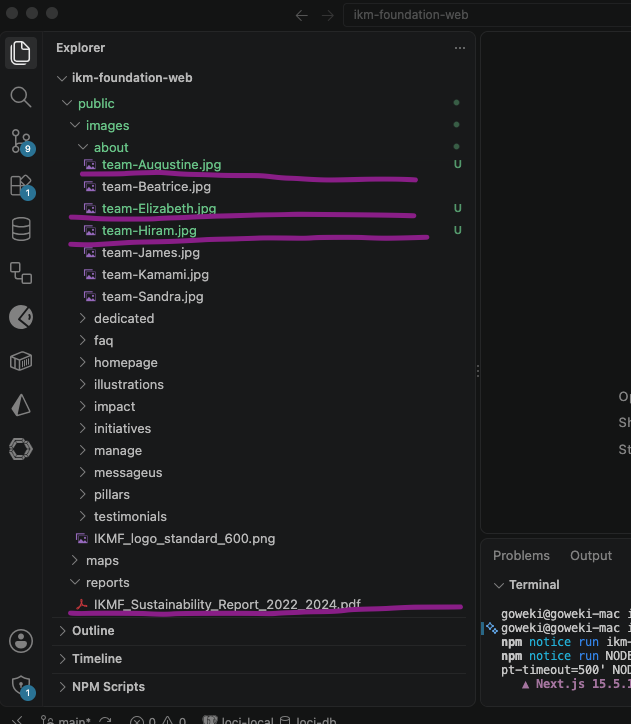Screen dimensions: 631x724
Task: Expand the dedicated folder
Action: (83, 318)
